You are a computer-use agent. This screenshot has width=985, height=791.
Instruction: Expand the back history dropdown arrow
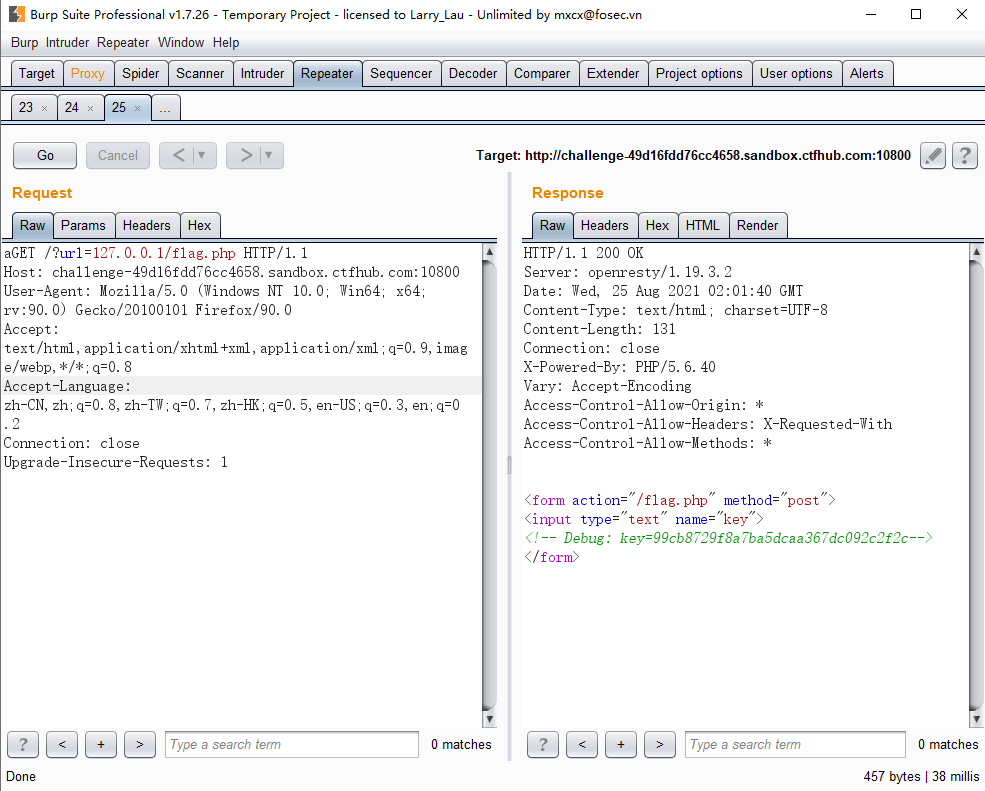click(202, 155)
